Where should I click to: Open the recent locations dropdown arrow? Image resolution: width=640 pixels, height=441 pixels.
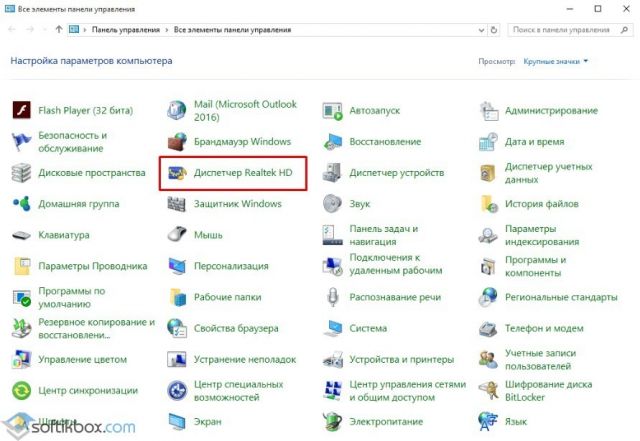[x=45, y=30]
